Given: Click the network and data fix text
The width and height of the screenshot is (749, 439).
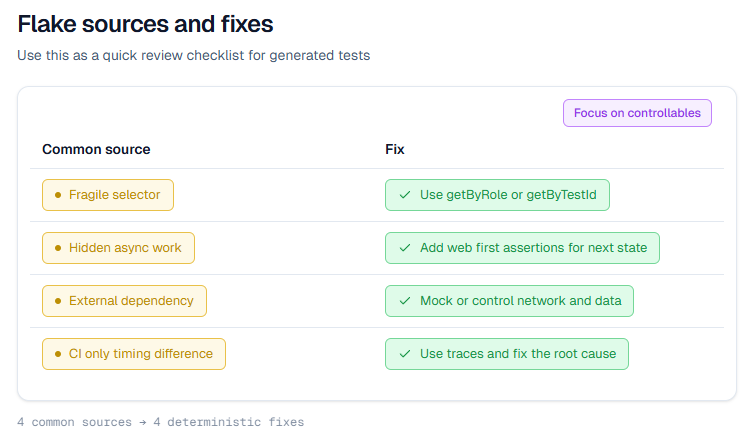Looking at the screenshot, I should [520, 301].
